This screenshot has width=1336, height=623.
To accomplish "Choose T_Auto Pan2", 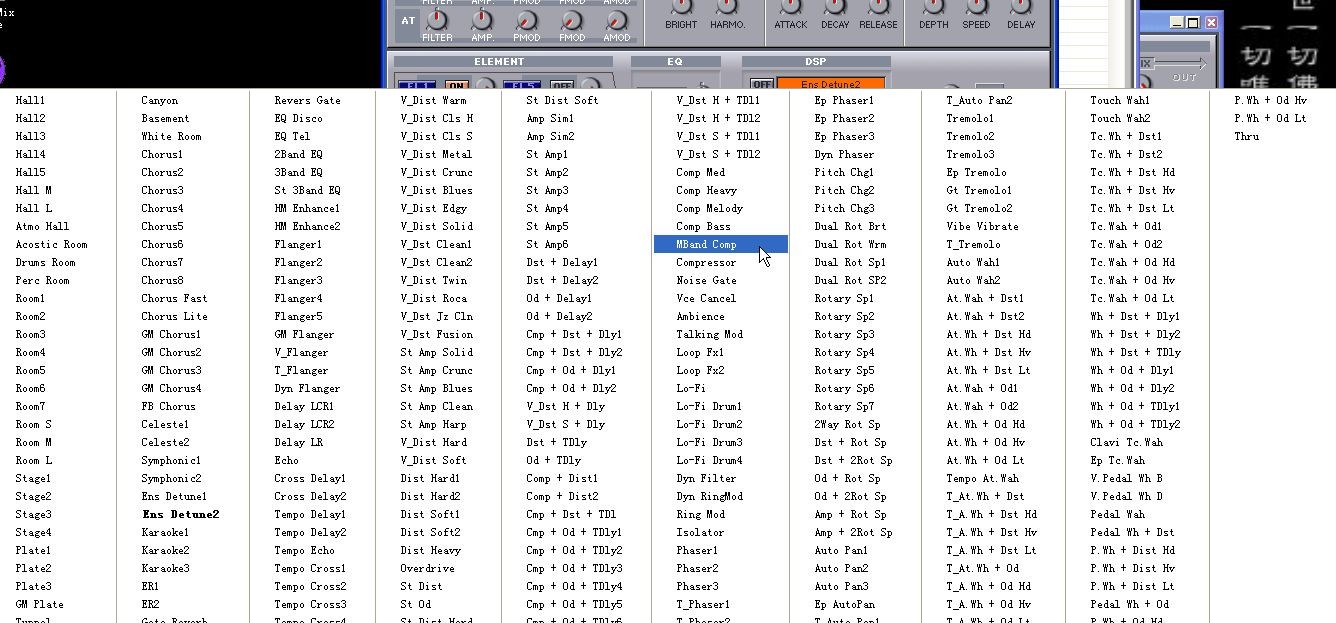I will tap(979, 100).
